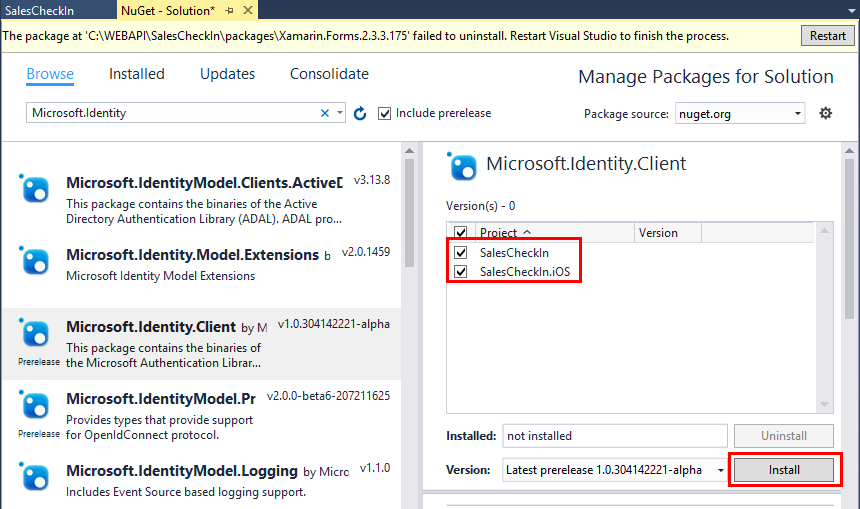Click the refresh search results icon
Image resolution: width=860 pixels, height=509 pixels.
[x=360, y=114]
